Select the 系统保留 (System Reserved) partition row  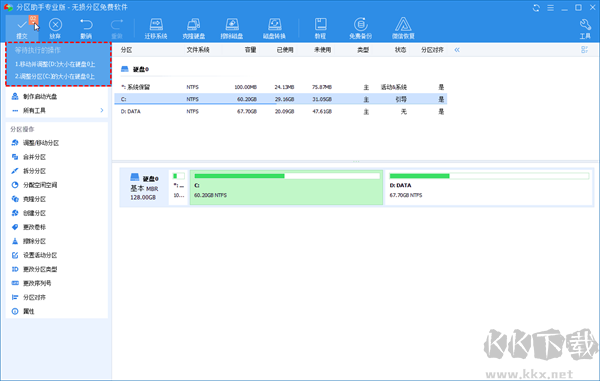[280, 87]
